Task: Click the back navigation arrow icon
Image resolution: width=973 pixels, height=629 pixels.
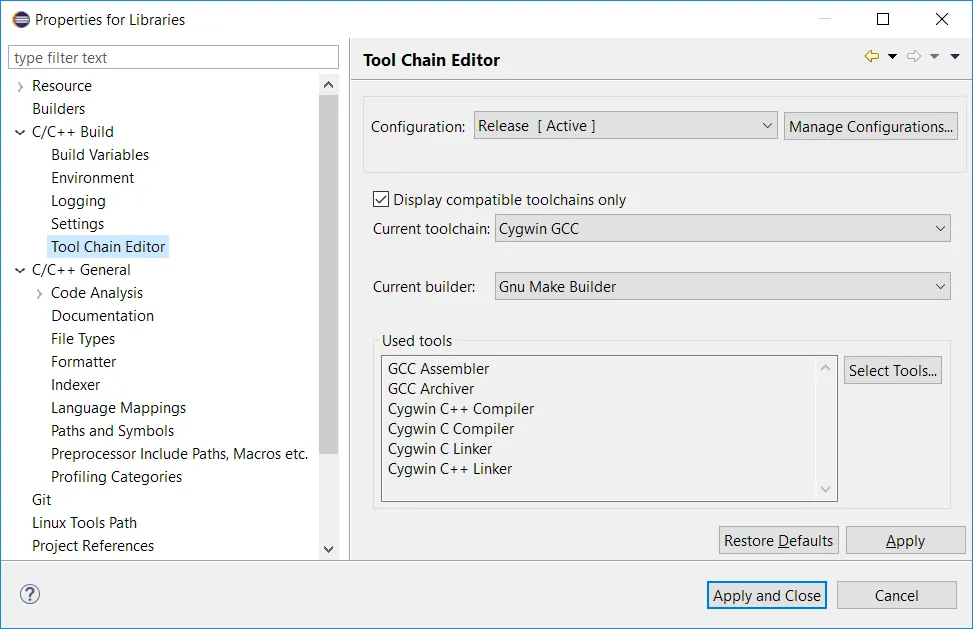Action: [872, 57]
